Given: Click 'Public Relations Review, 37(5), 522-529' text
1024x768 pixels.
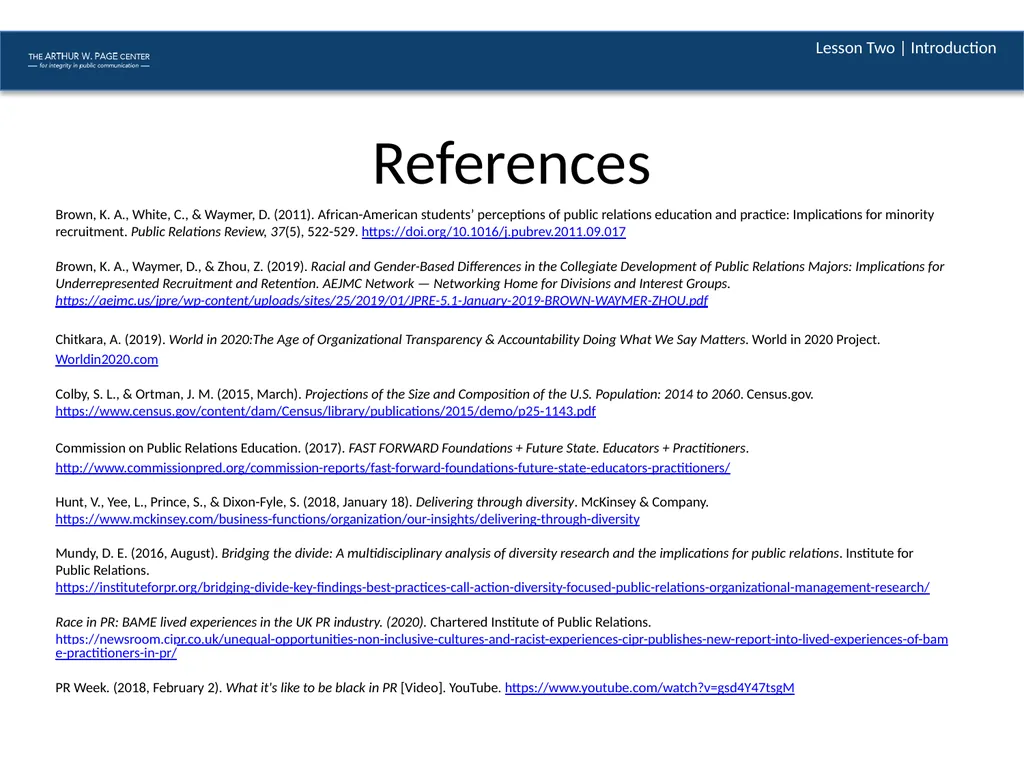Looking at the screenshot, I should 244,232.
